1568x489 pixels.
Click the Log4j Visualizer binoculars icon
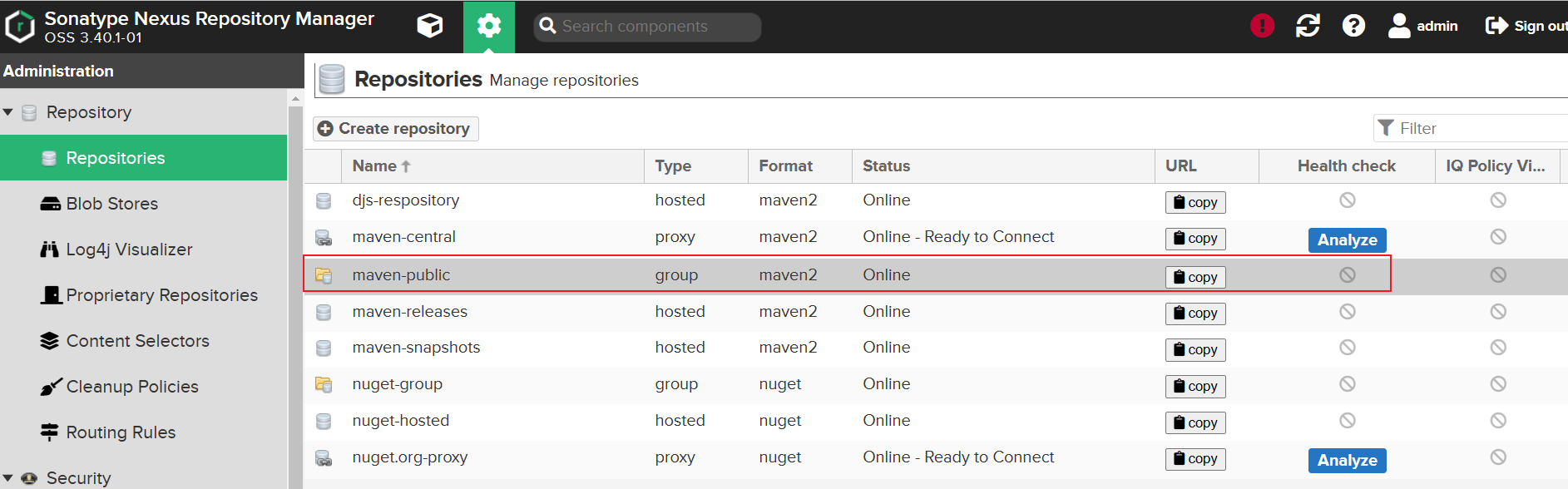(x=50, y=249)
